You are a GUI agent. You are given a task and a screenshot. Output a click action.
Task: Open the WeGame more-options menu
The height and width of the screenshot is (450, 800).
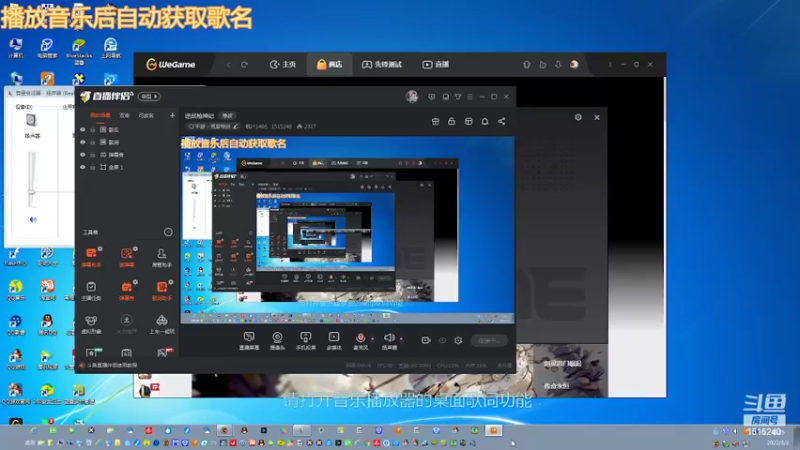click(610, 64)
